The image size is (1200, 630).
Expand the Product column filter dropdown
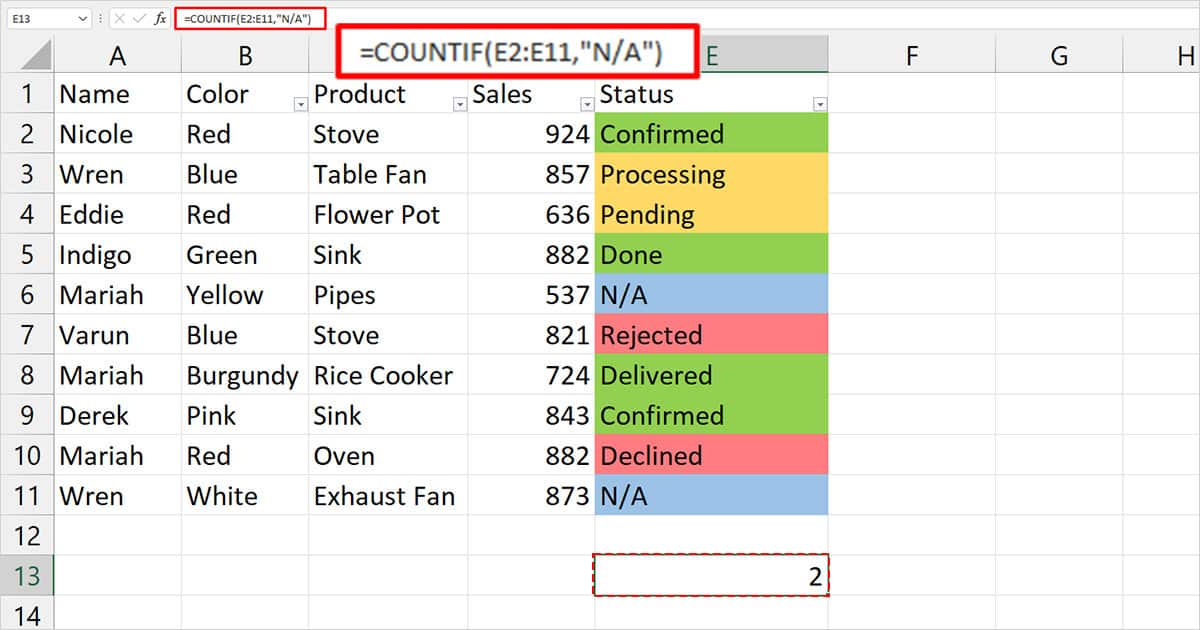(x=460, y=103)
